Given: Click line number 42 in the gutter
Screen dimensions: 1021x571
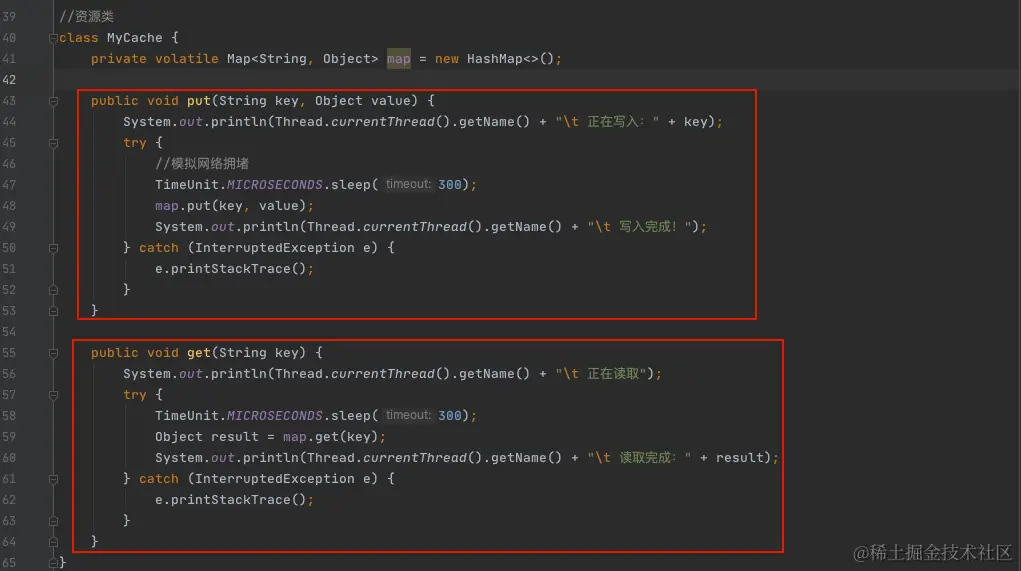Looking at the screenshot, I should tap(9, 79).
